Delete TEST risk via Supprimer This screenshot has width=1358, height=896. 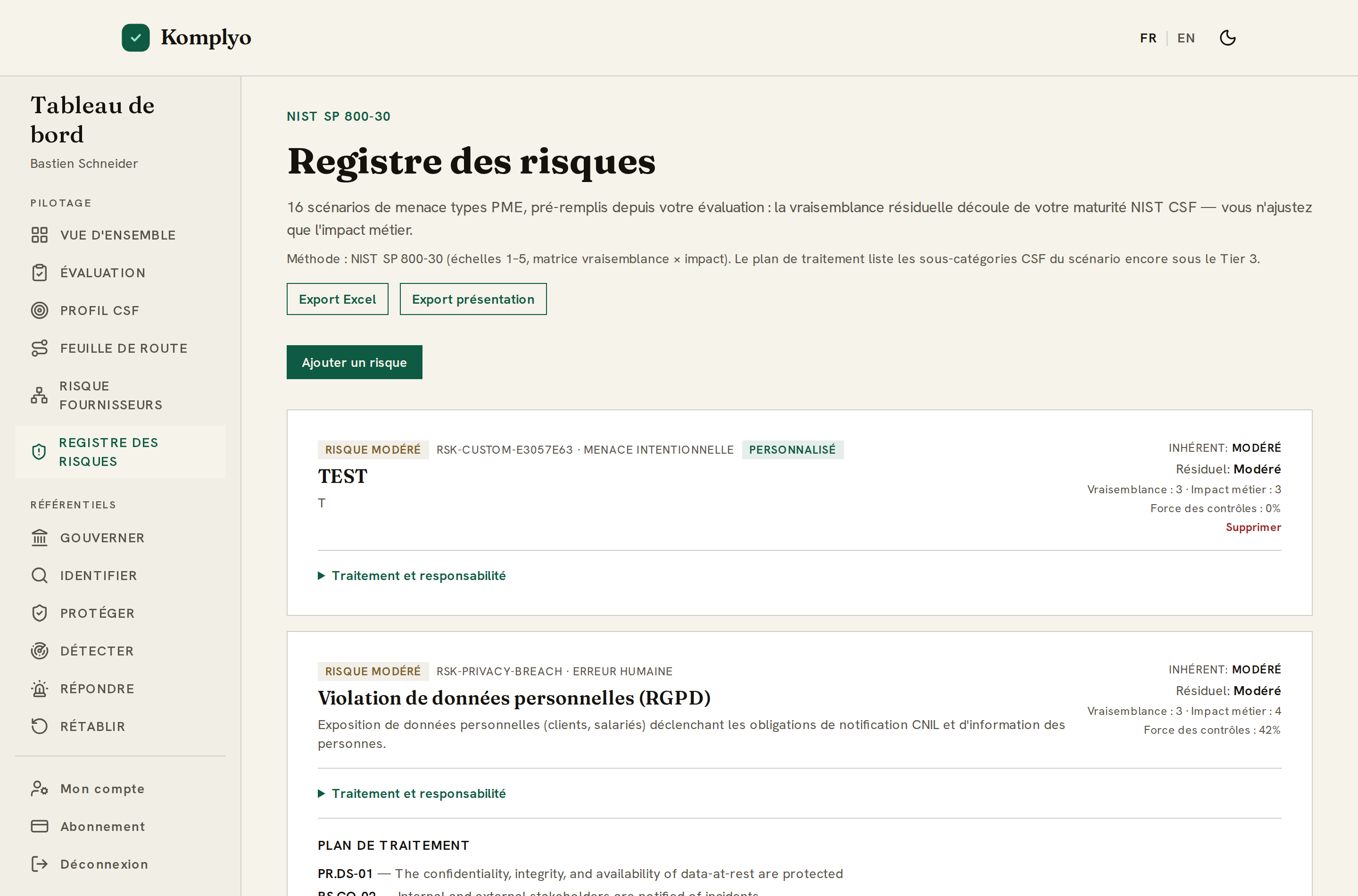pyautogui.click(x=1253, y=527)
